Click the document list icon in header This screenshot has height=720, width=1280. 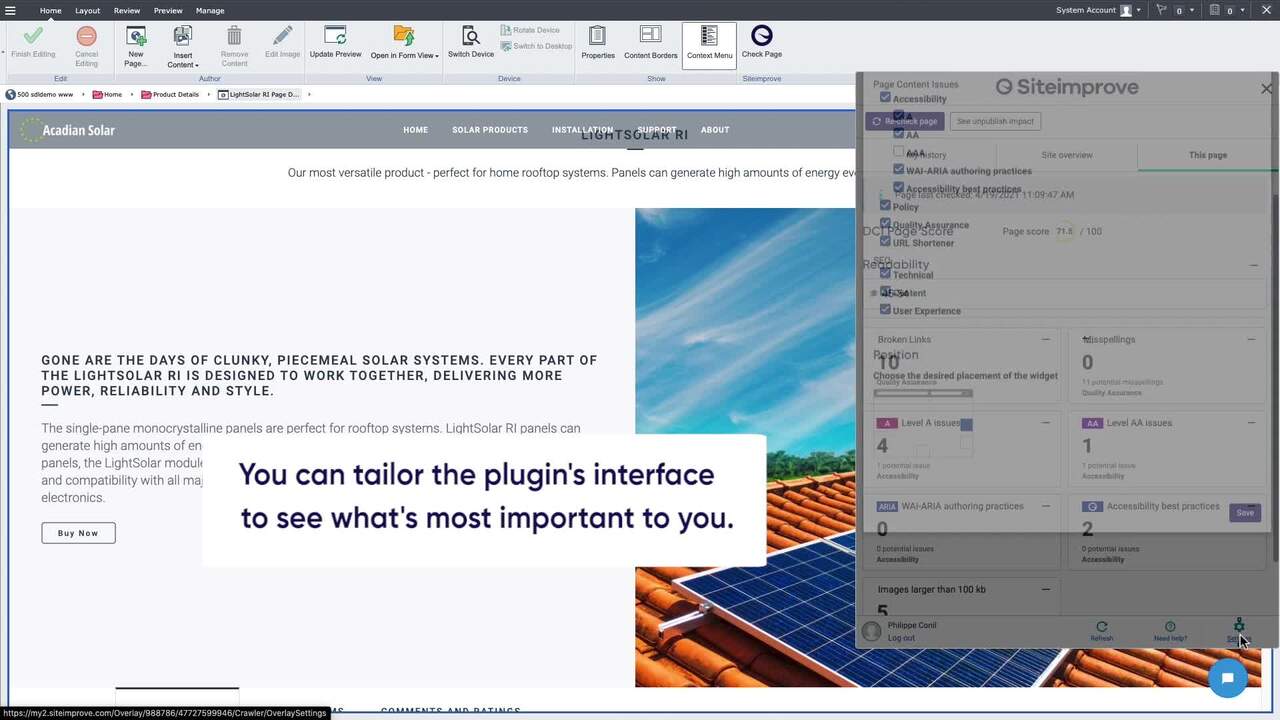[1215, 10]
